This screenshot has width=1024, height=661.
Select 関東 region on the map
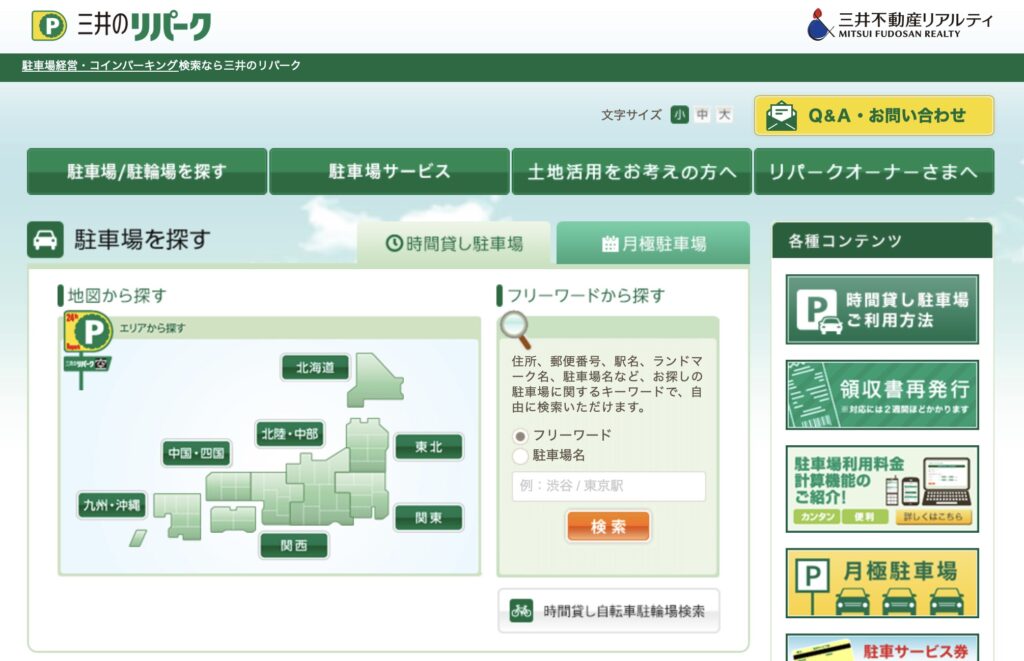point(429,518)
